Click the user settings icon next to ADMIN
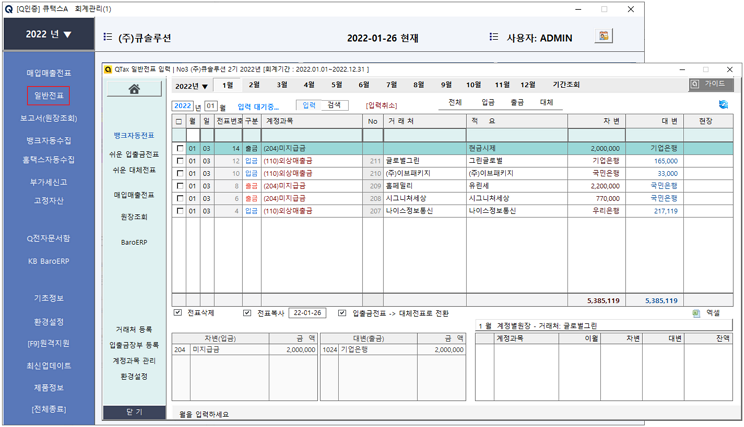744x427 pixels. [604, 36]
